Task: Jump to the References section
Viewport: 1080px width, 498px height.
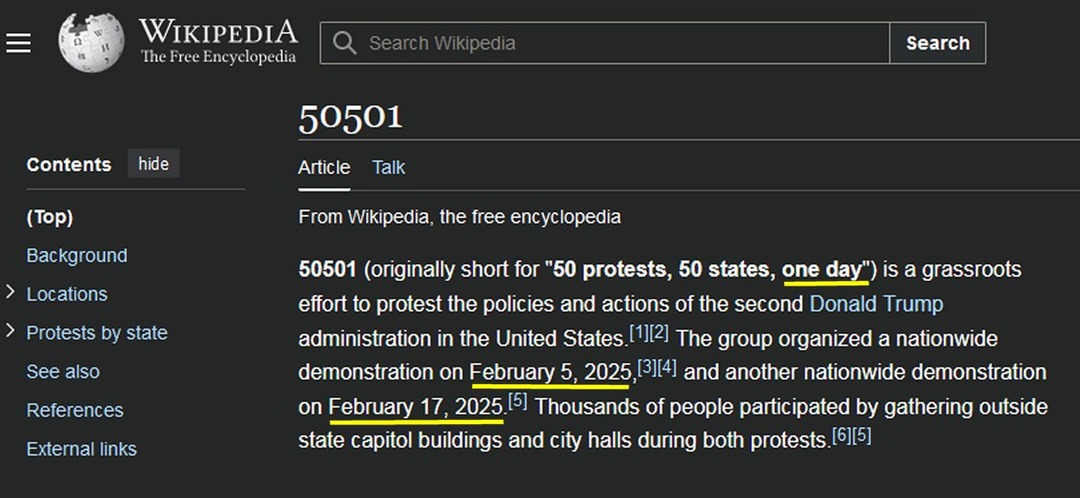Action: click(x=74, y=411)
